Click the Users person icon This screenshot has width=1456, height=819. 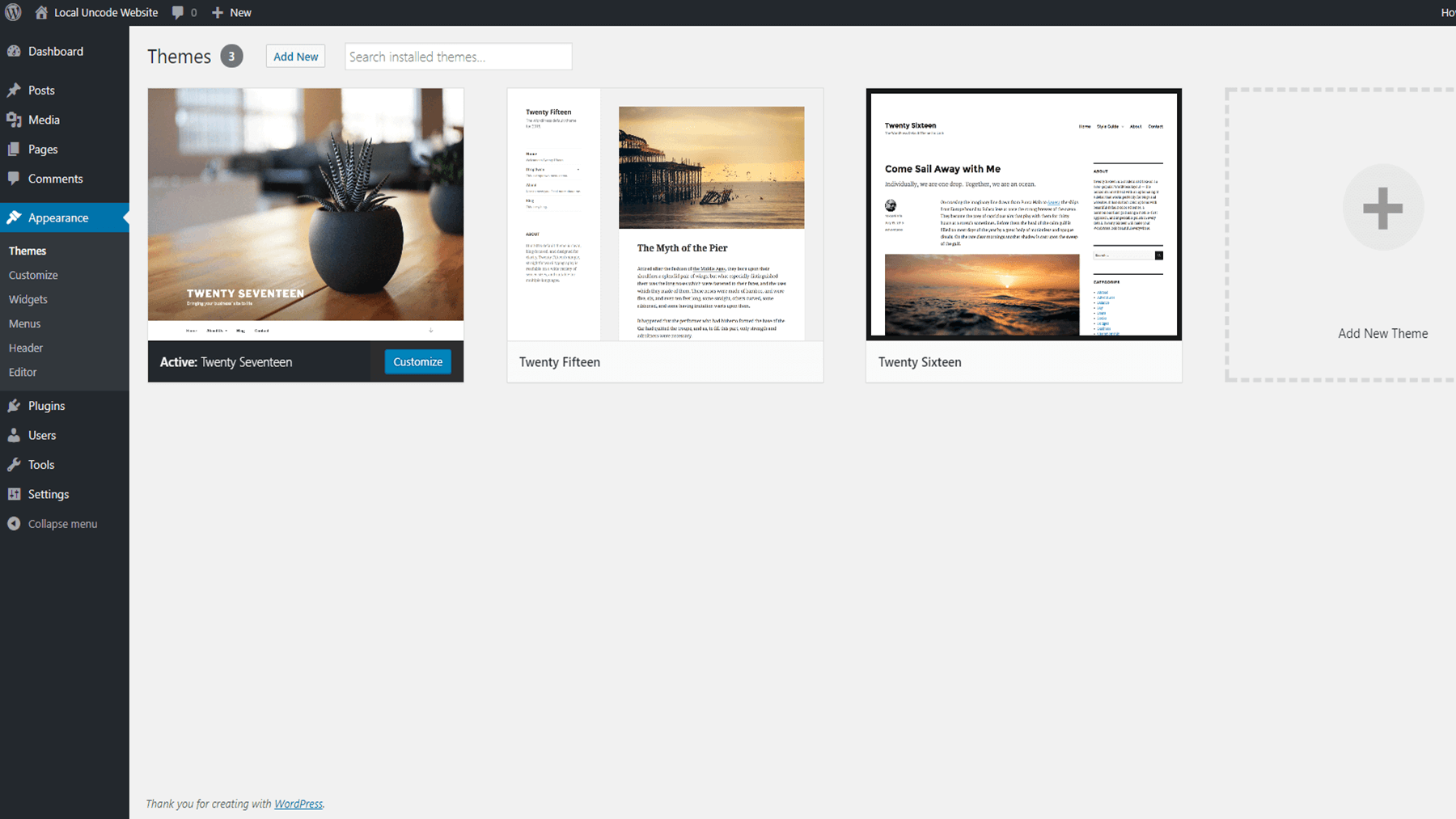pyautogui.click(x=14, y=435)
